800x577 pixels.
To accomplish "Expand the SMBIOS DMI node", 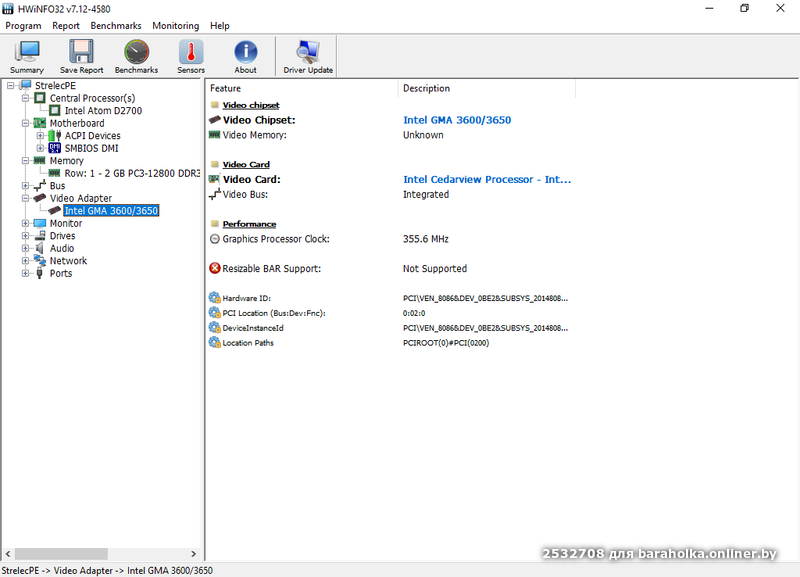I will (x=40, y=148).
